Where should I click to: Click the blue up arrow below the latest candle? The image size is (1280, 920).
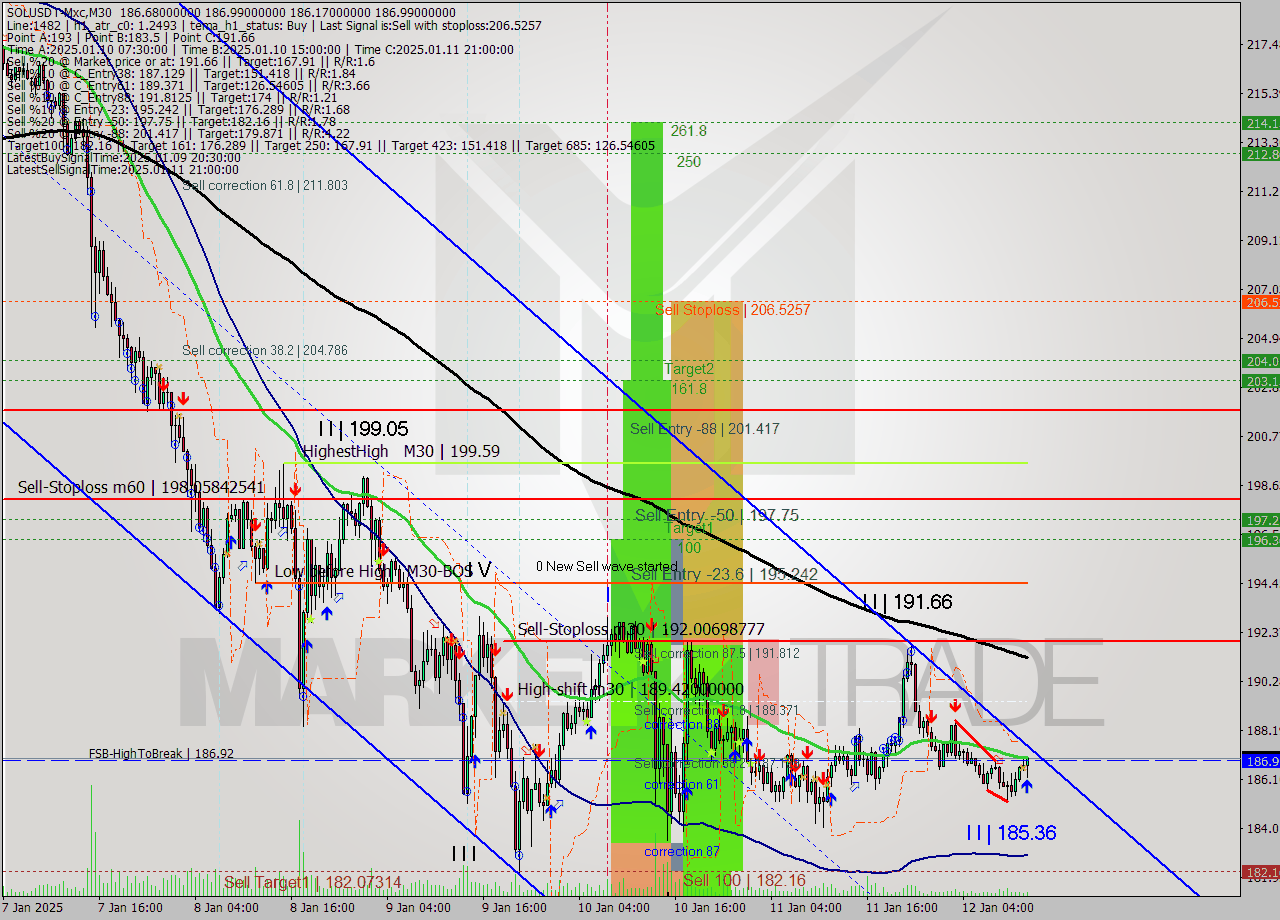(x=1026, y=786)
